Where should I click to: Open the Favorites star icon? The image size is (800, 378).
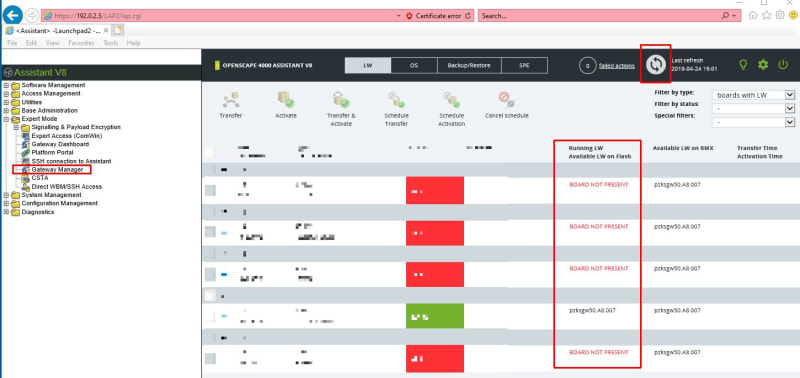[x=766, y=15]
